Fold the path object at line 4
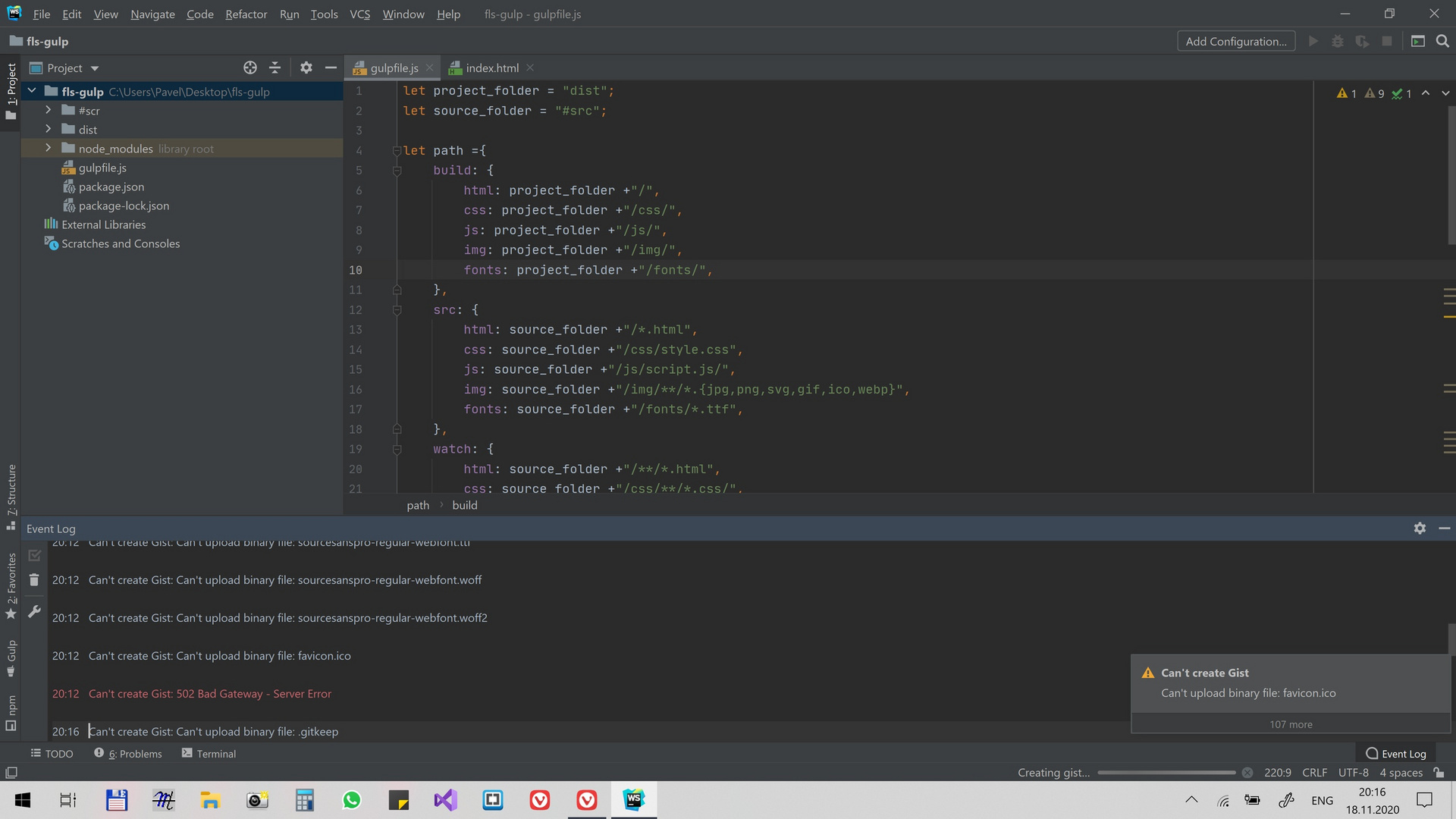Image resolution: width=1456 pixels, height=819 pixels. pos(397,151)
